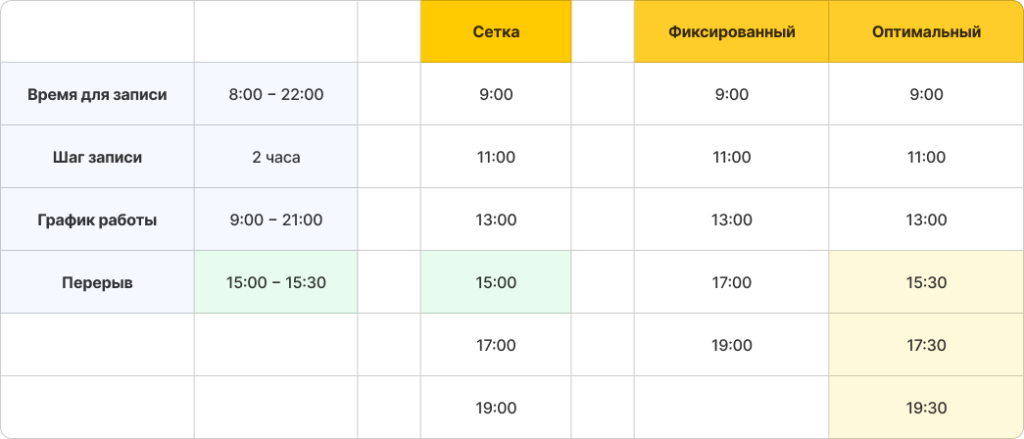Image resolution: width=1024 pixels, height=439 pixels.
Task: Select the yellow 15:30 slot in Оптимальный
Action: [925, 283]
